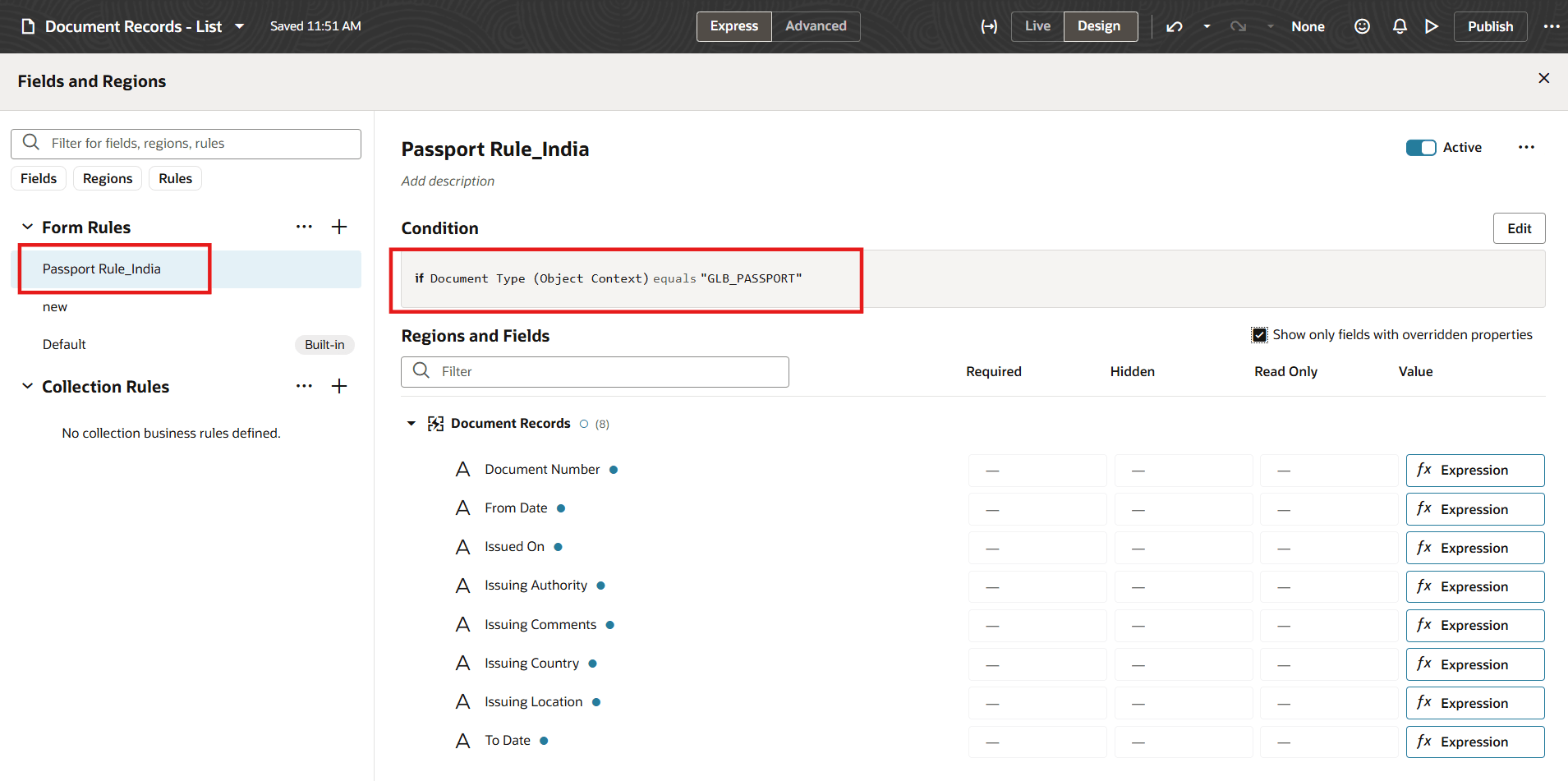This screenshot has width=1568, height=781.
Task: Open the Document Records - List dropdown
Action: pyautogui.click(x=239, y=26)
